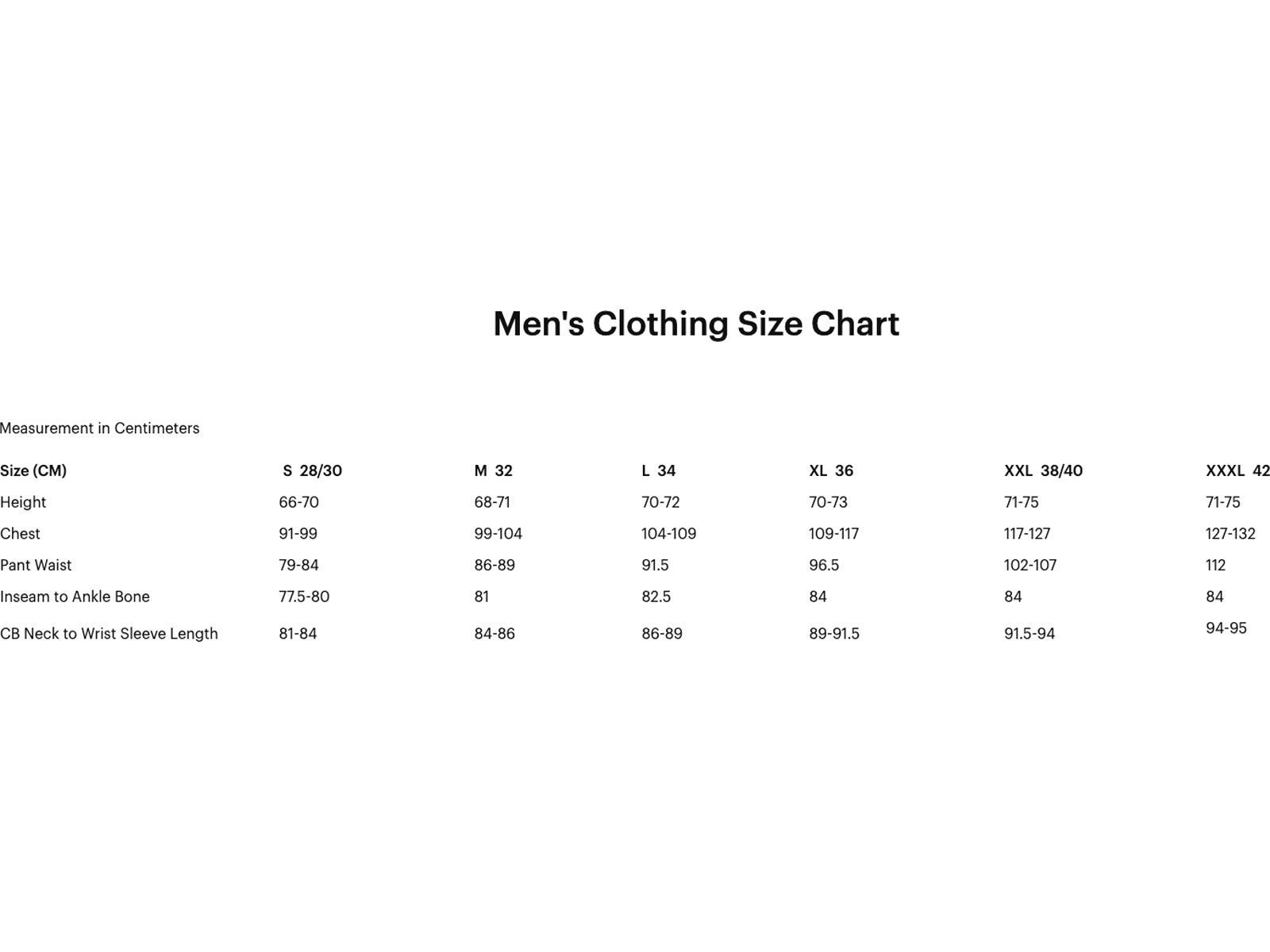
Task: Select the S 28/30 size header
Action: pos(313,470)
